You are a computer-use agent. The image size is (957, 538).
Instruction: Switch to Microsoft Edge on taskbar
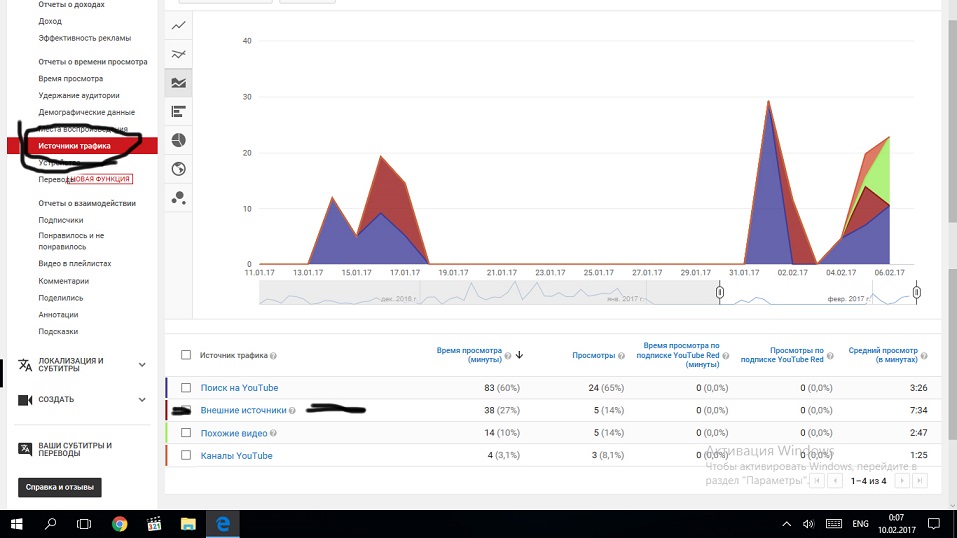click(223, 524)
